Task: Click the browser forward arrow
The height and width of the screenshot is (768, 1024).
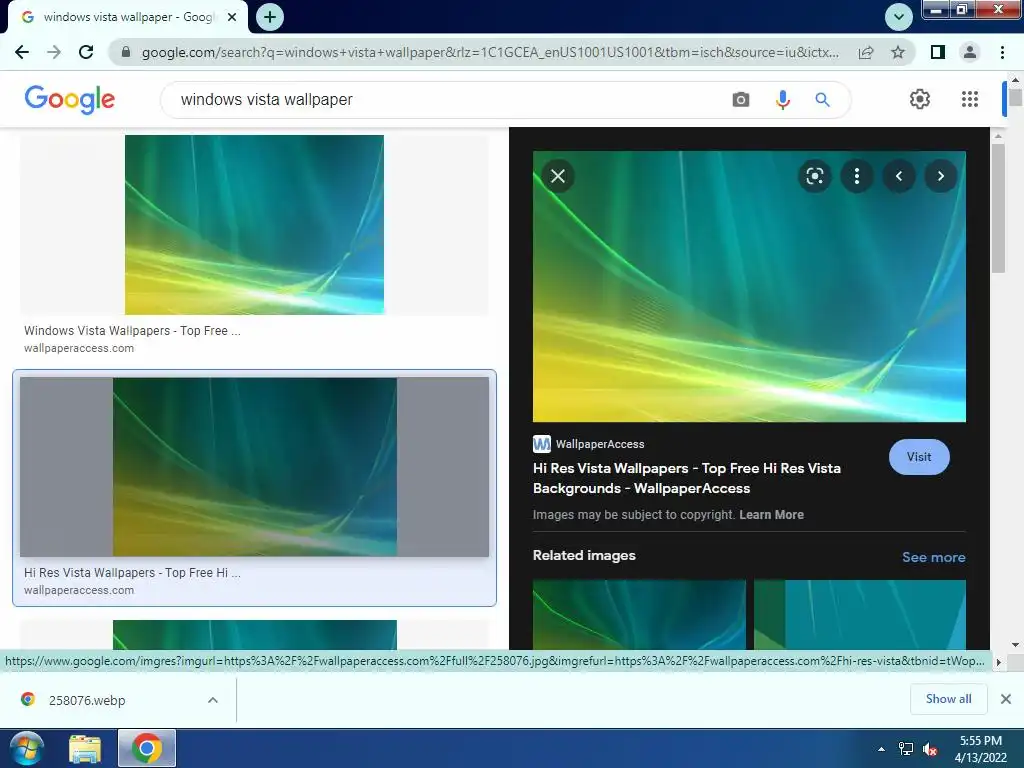Action: point(54,52)
